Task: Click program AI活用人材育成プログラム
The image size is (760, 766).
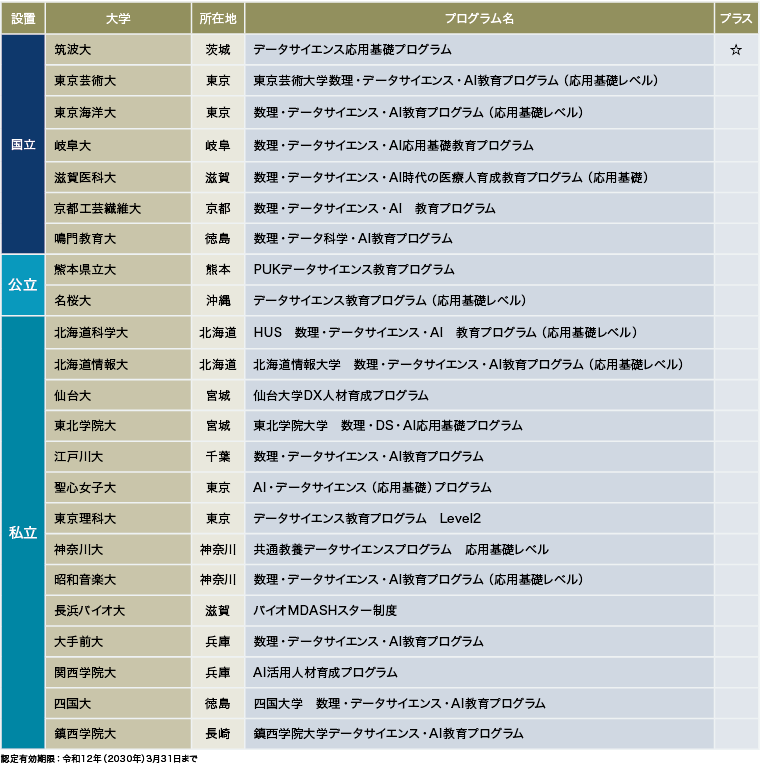Action: pyautogui.click(x=325, y=673)
